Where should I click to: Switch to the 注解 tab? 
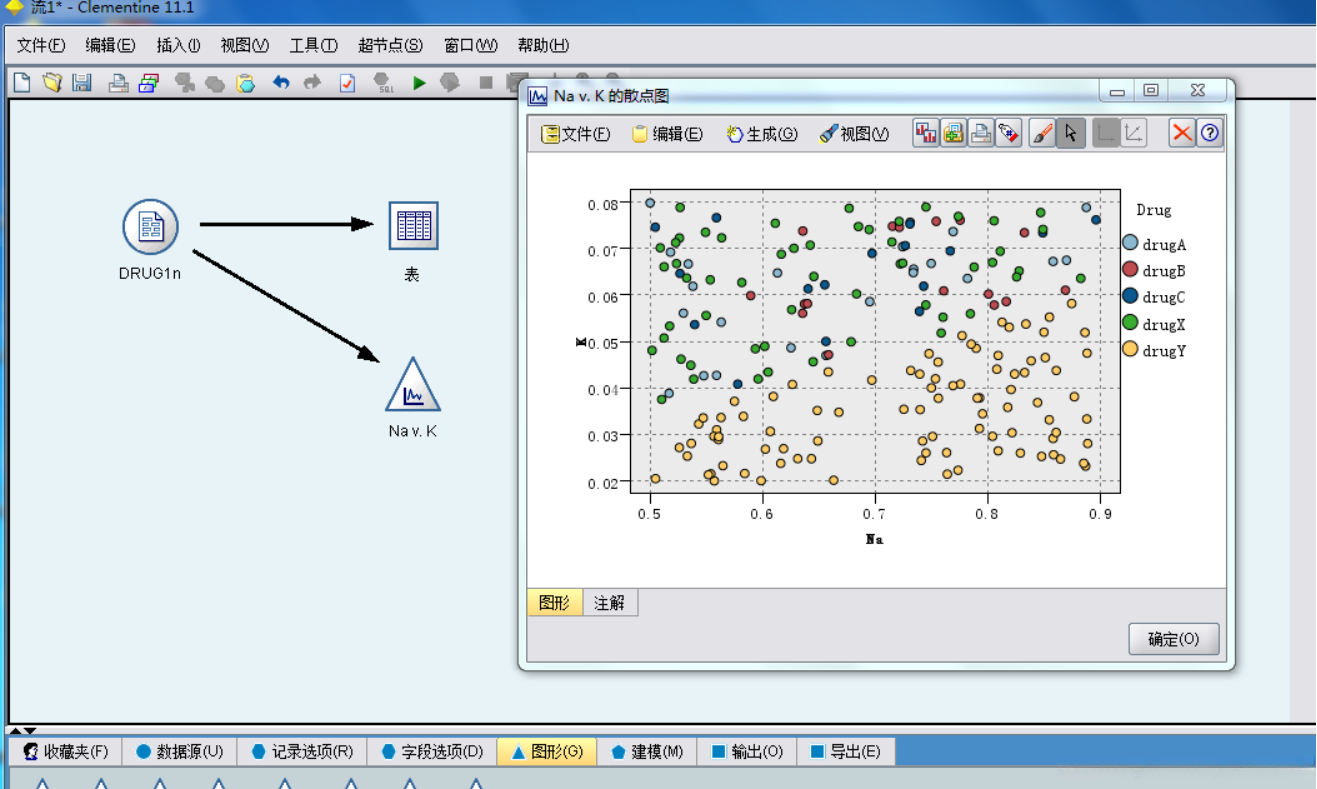click(609, 603)
